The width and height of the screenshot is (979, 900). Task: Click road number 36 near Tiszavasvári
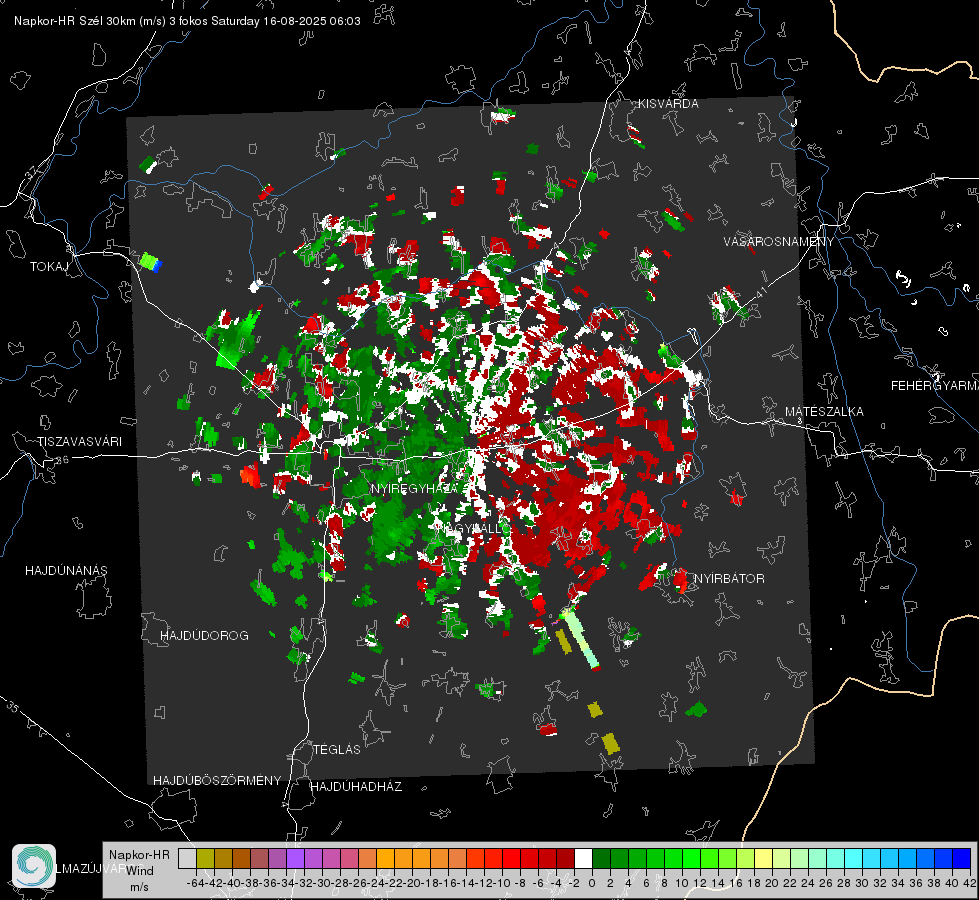pos(62,460)
